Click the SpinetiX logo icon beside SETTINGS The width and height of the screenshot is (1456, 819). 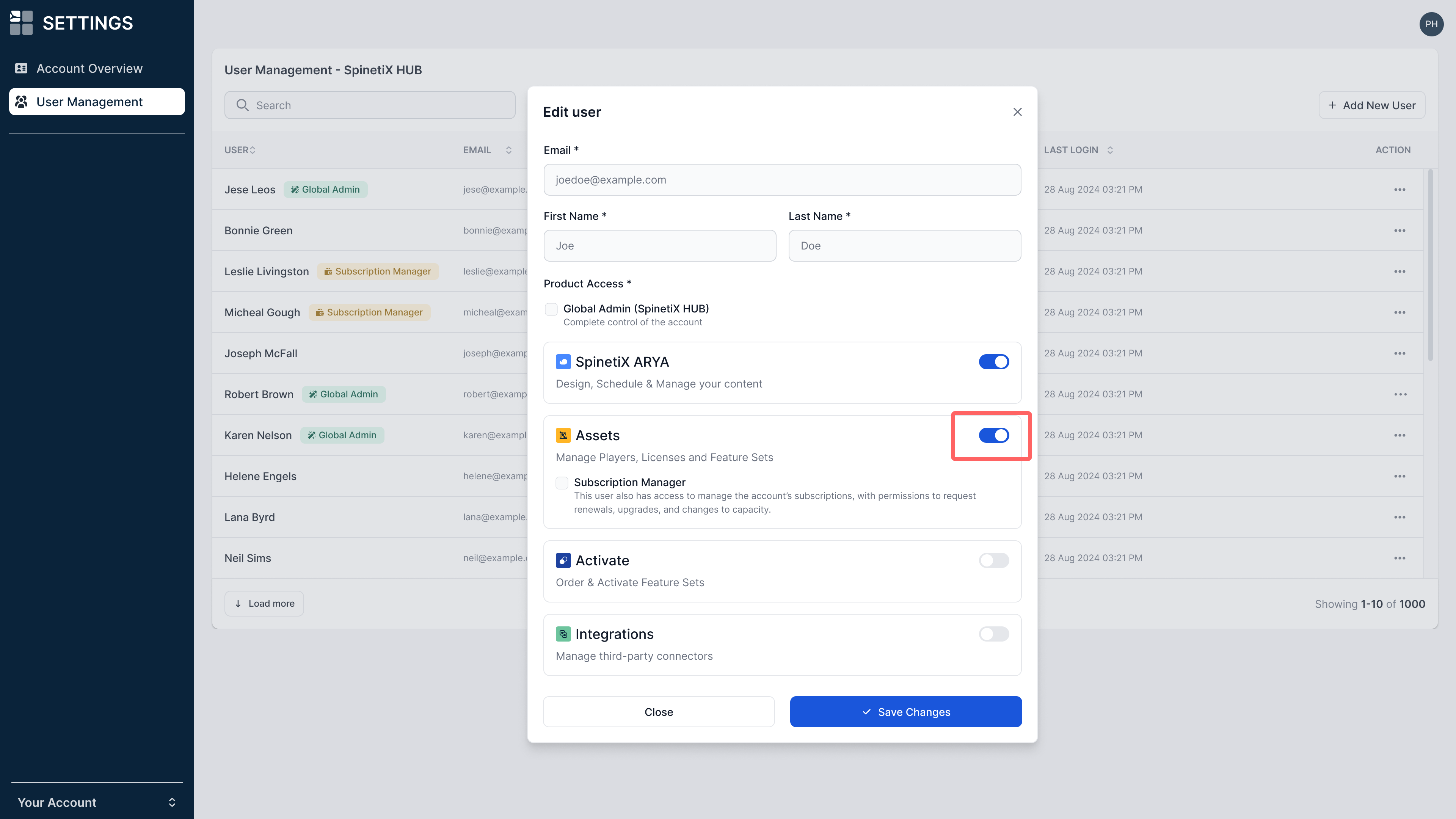(22, 23)
